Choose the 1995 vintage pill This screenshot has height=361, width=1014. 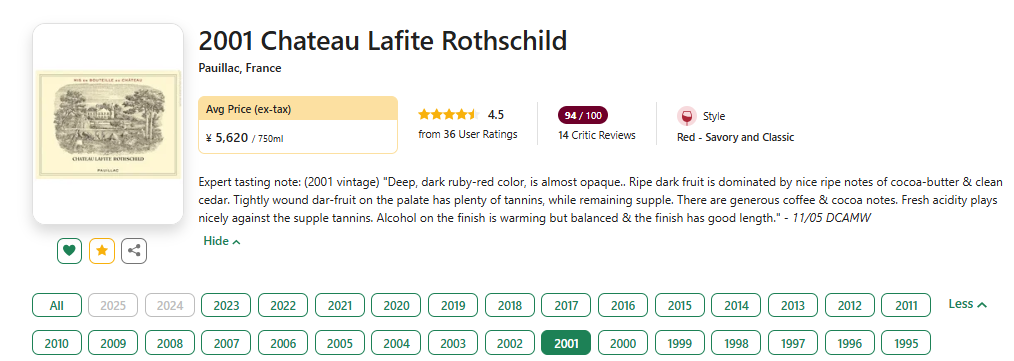(x=906, y=343)
